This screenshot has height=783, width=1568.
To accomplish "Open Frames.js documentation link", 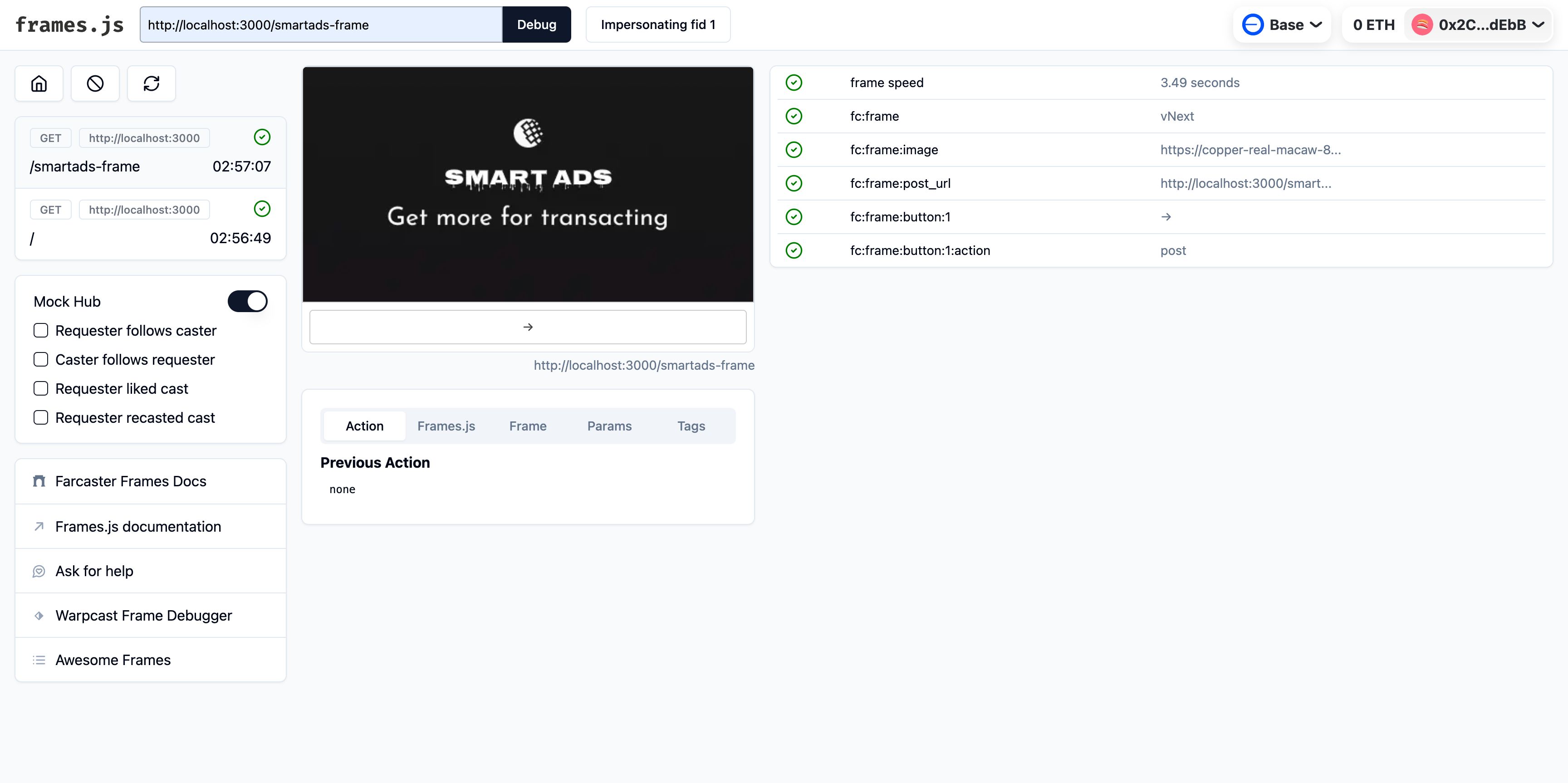I will pos(150,526).
